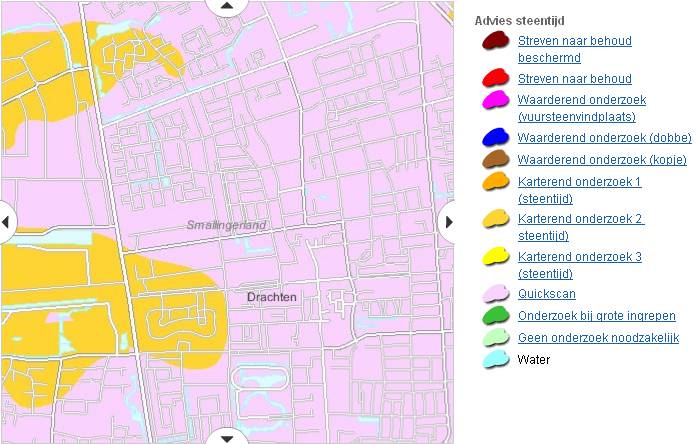Click the 'Smallingerland' label on the map

coord(226,225)
